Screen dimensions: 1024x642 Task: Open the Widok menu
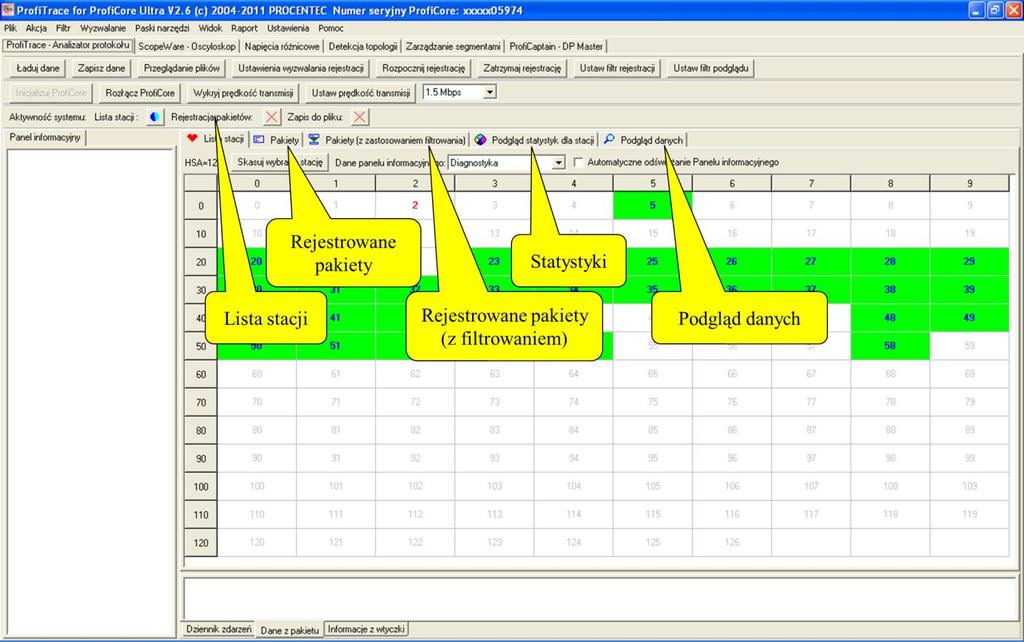(x=210, y=28)
